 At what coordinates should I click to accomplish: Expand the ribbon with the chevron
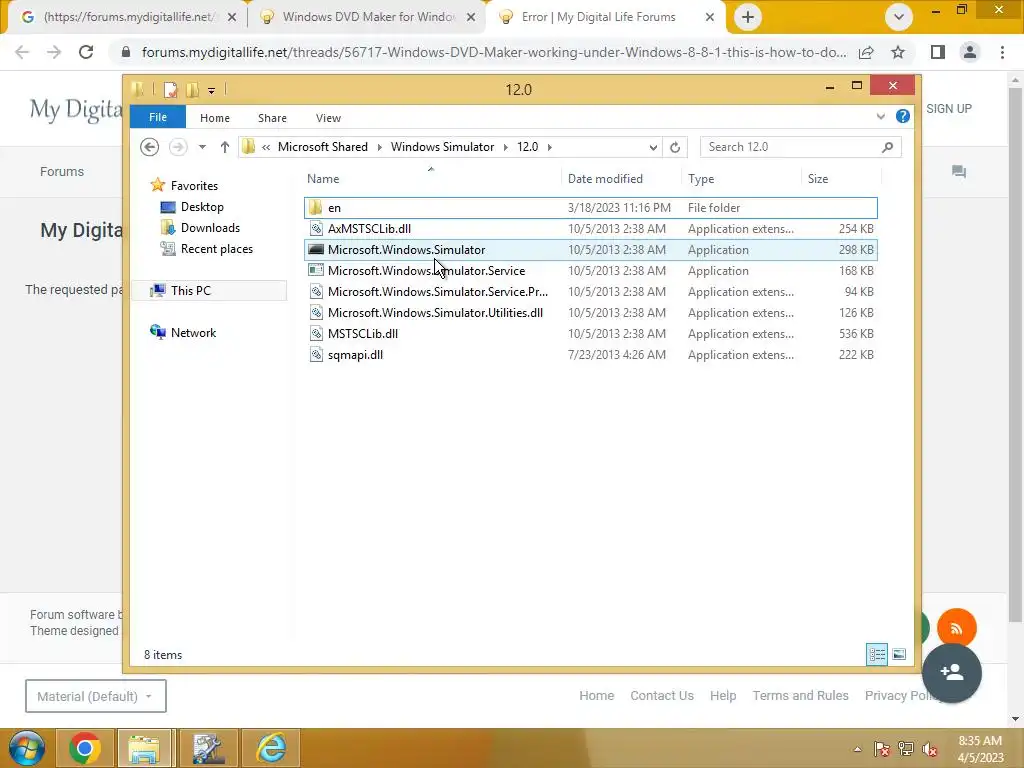[880, 117]
